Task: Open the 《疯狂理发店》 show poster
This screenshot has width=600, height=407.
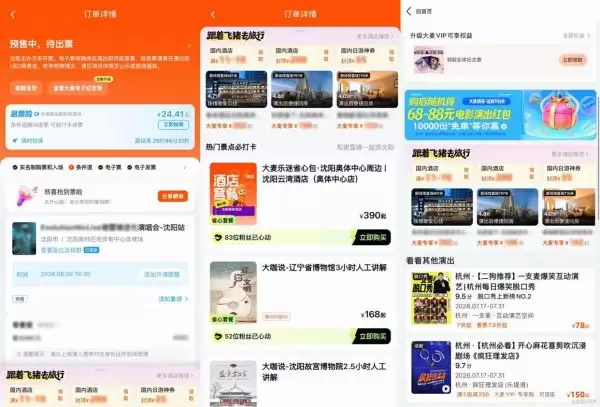Action: pos(431,367)
